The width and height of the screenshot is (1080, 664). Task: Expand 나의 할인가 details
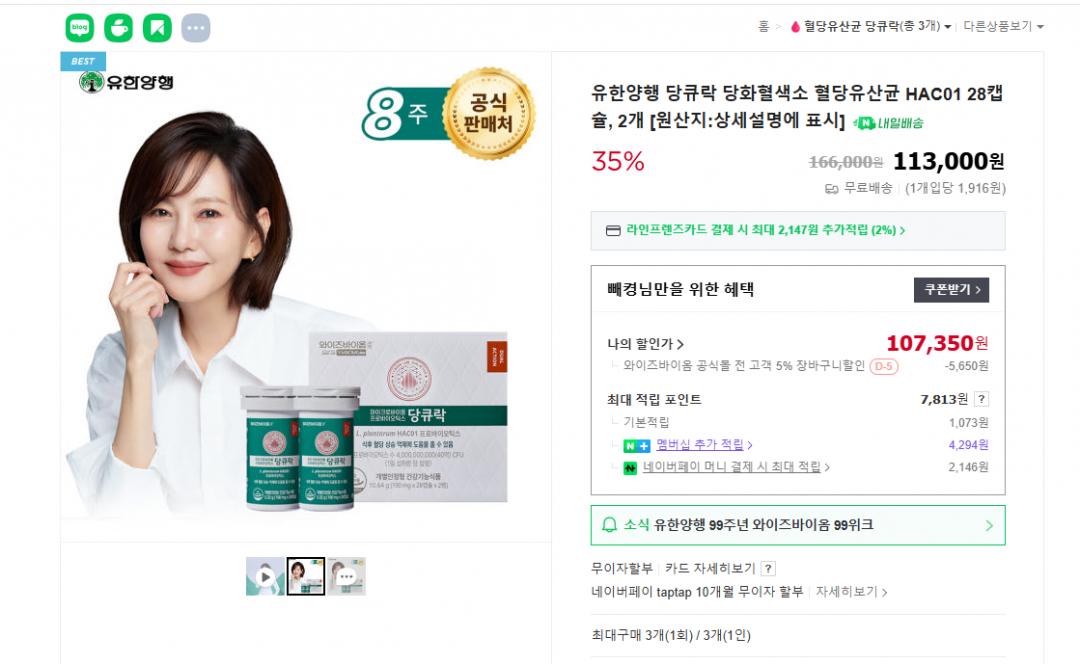tap(645, 344)
